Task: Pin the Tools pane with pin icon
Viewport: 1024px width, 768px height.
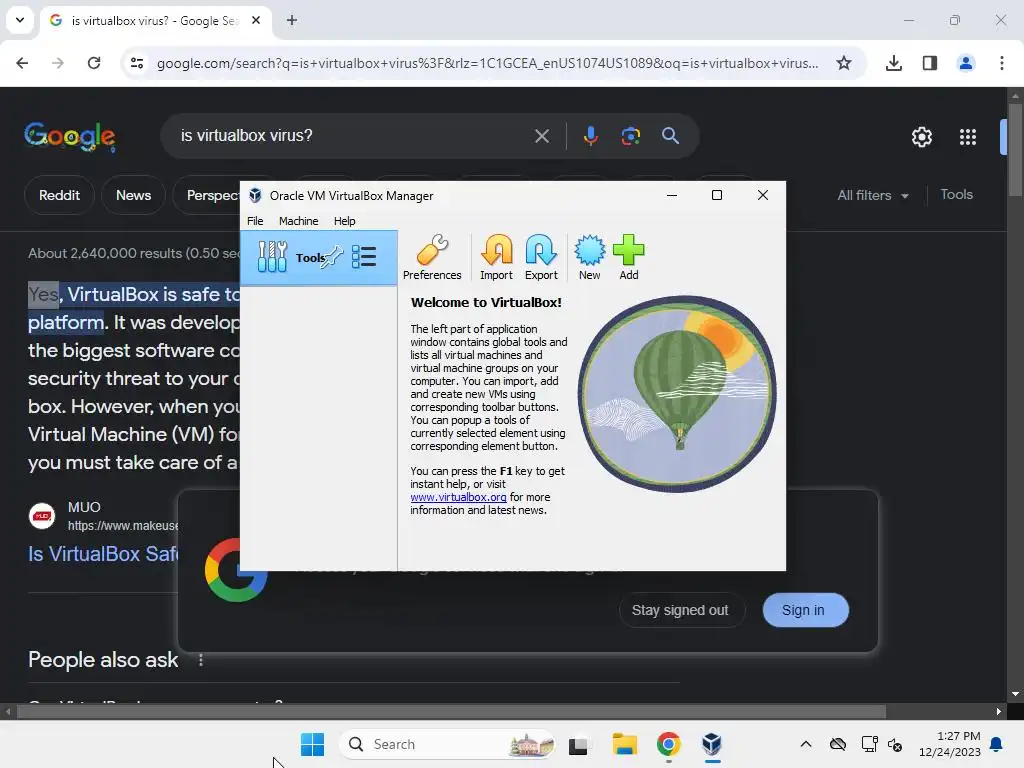Action: click(332, 257)
